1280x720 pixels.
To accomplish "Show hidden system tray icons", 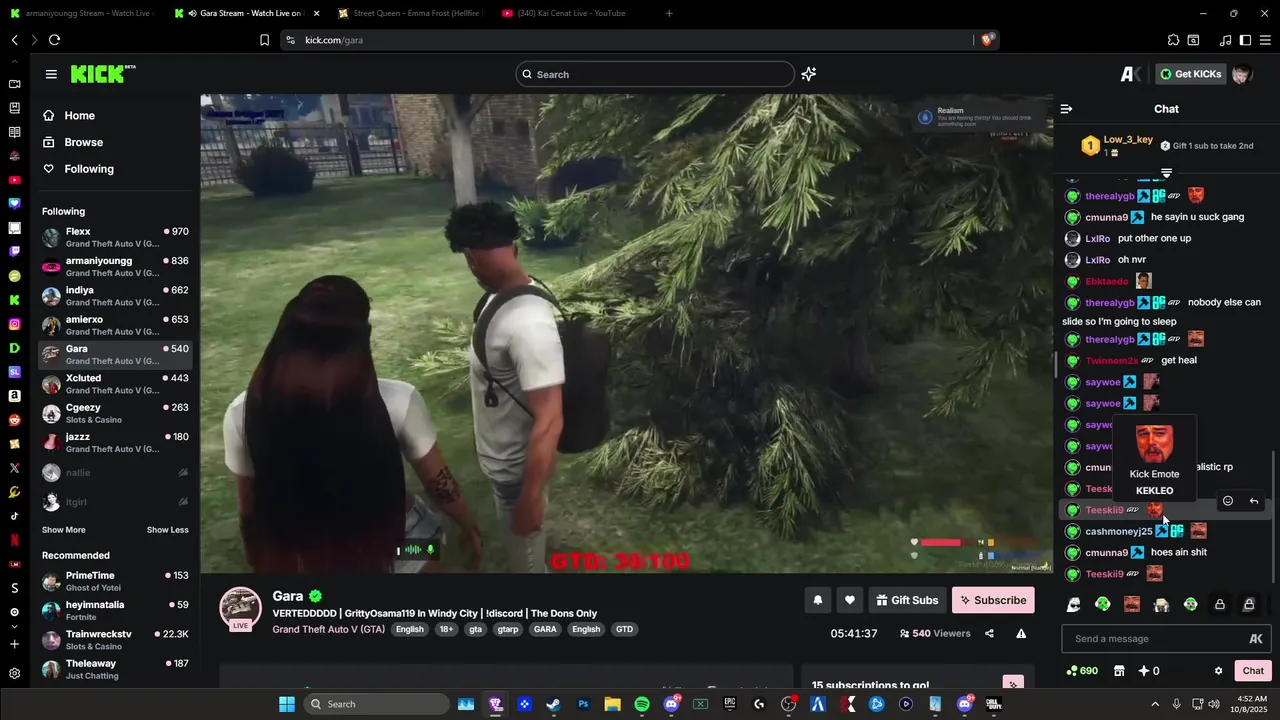I will click(1155, 704).
